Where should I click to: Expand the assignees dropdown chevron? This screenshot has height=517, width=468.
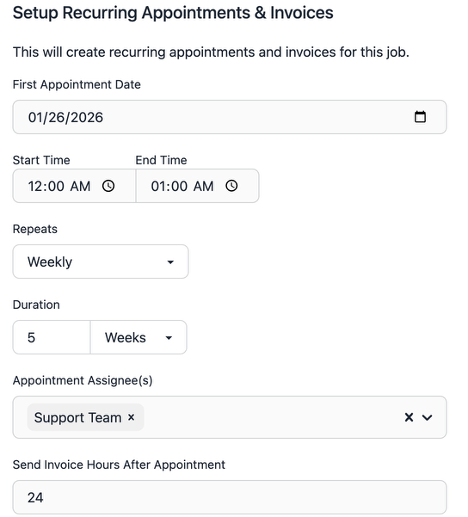(427, 417)
